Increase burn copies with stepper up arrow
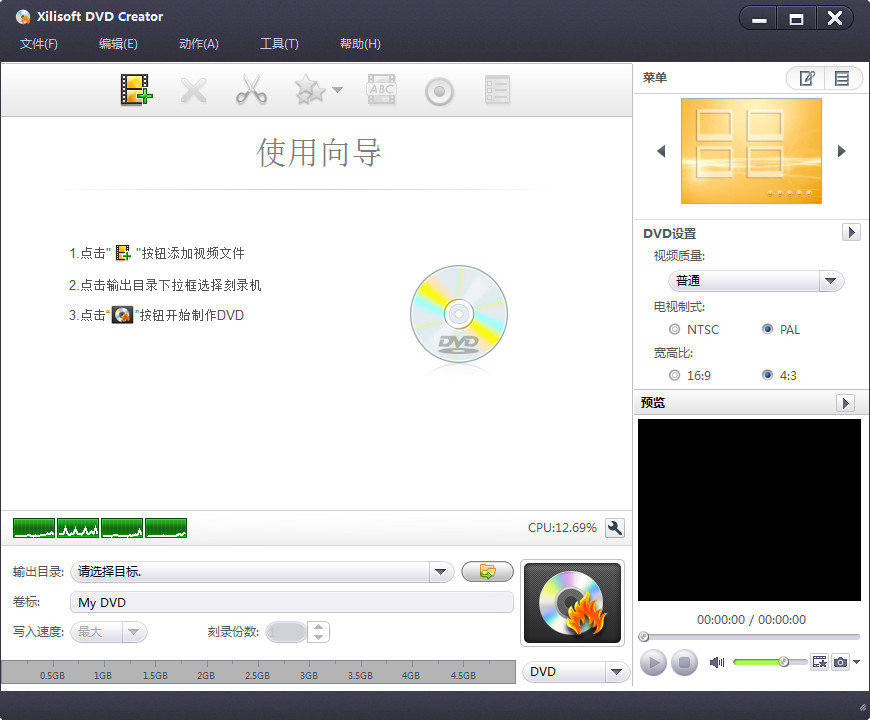The height and width of the screenshot is (720, 870). point(318,627)
